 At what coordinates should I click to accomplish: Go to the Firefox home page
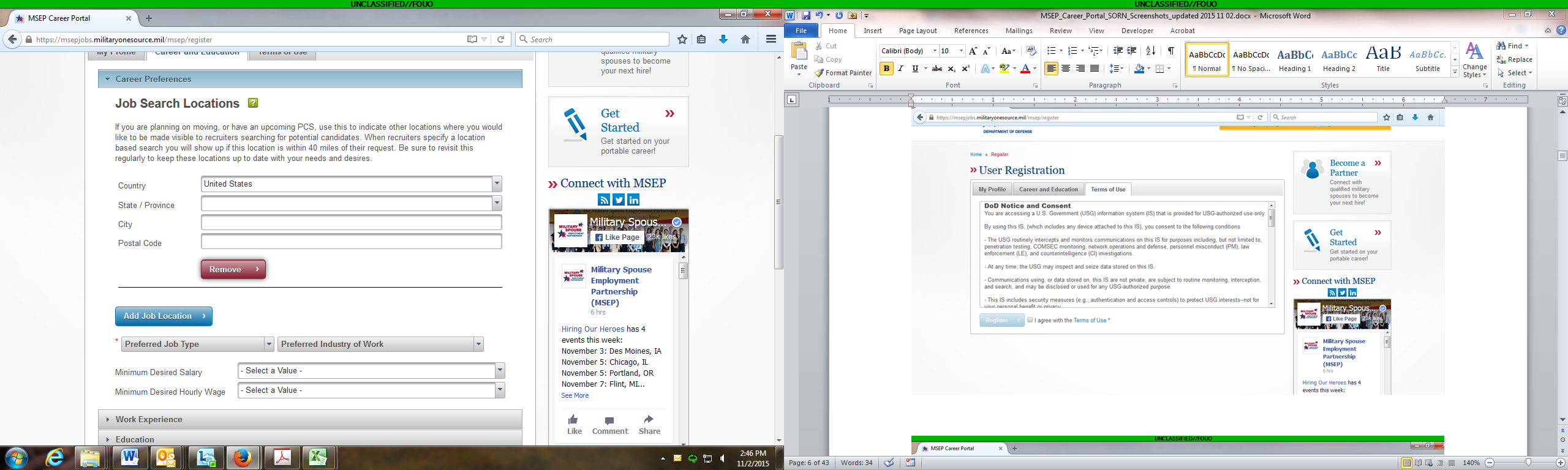coord(745,39)
